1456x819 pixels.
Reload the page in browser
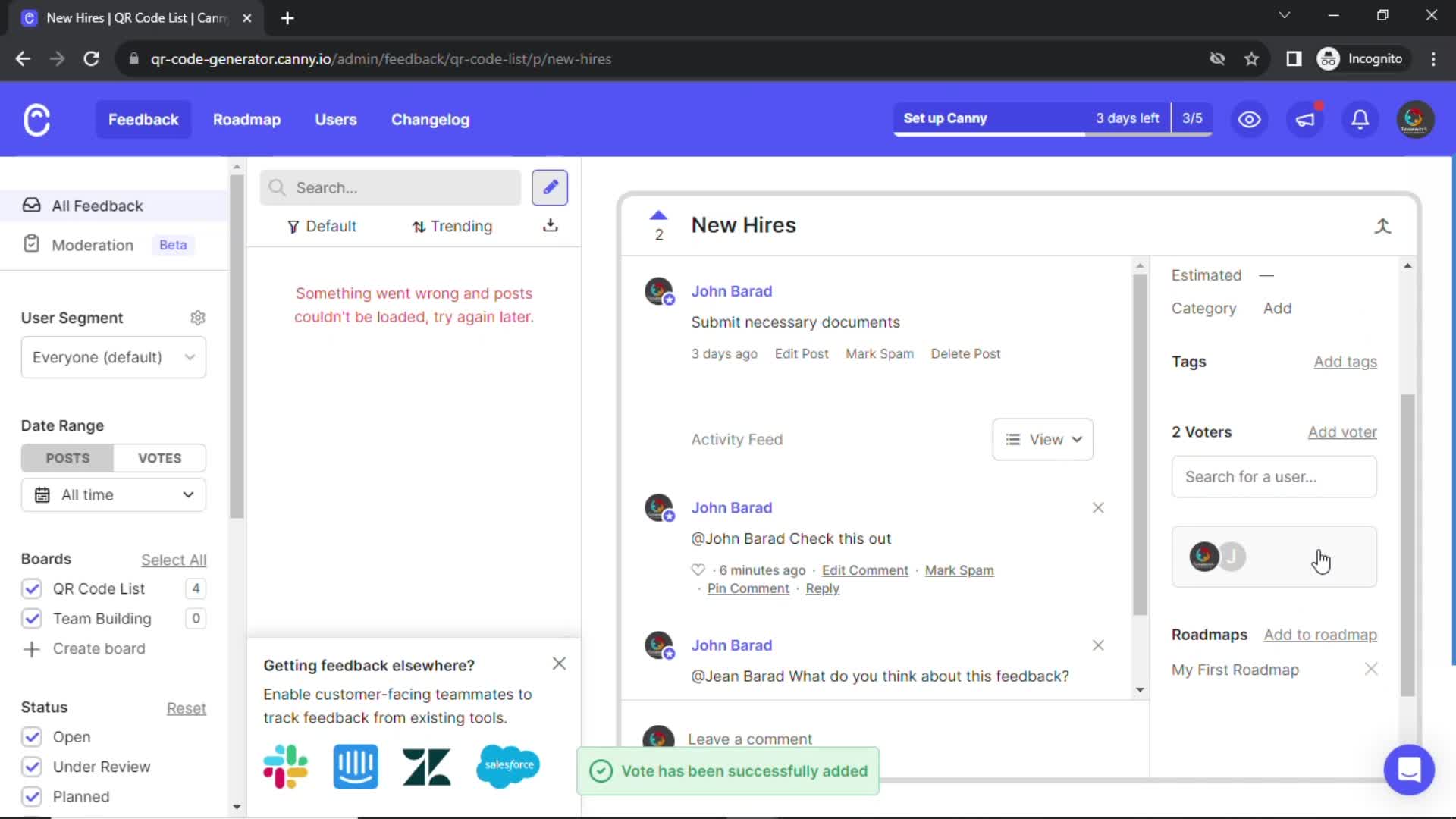pos(91,59)
